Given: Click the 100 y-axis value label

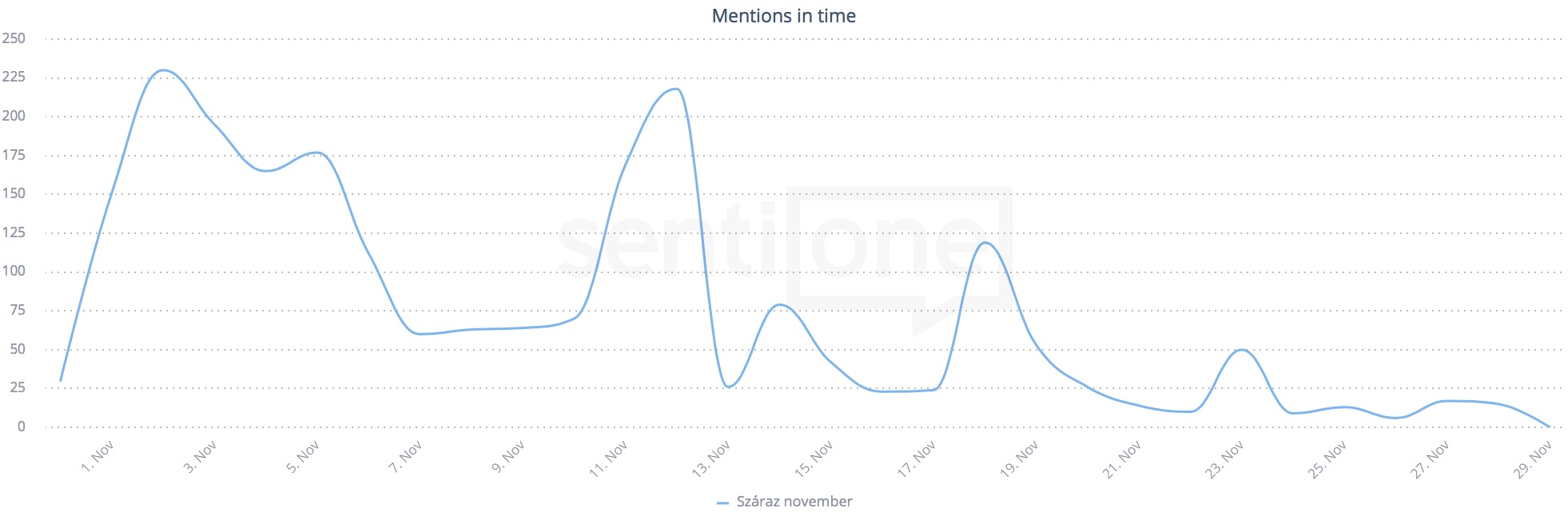Looking at the screenshot, I should (x=14, y=271).
